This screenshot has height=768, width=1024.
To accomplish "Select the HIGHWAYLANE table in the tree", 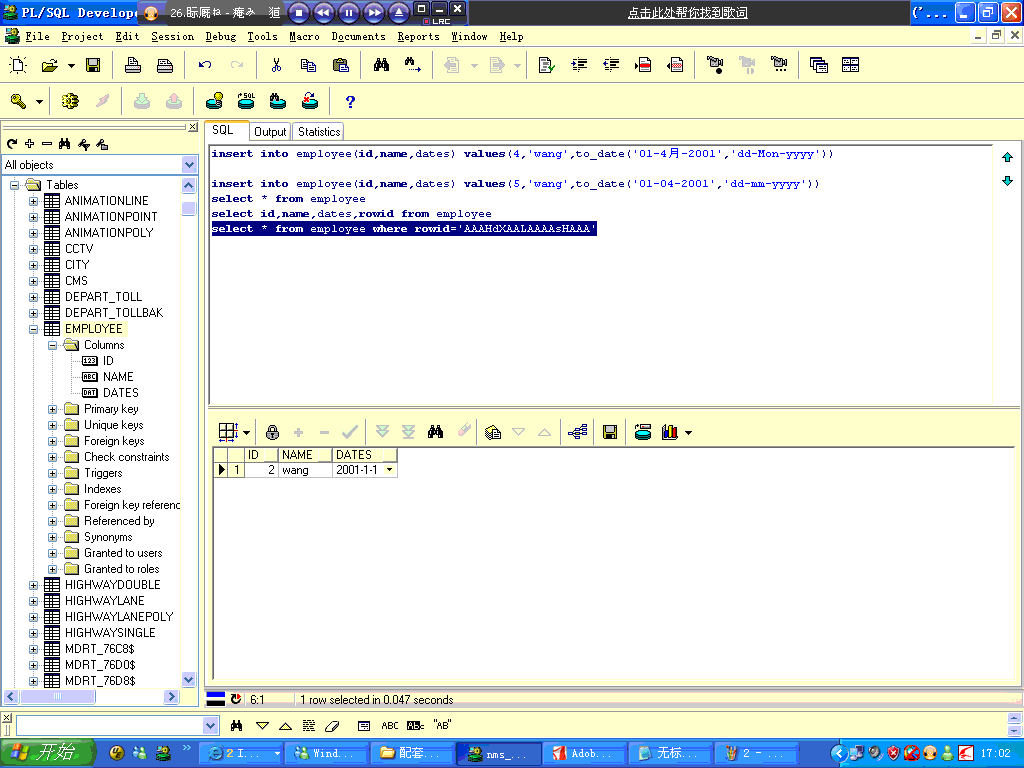I will (104, 601).
